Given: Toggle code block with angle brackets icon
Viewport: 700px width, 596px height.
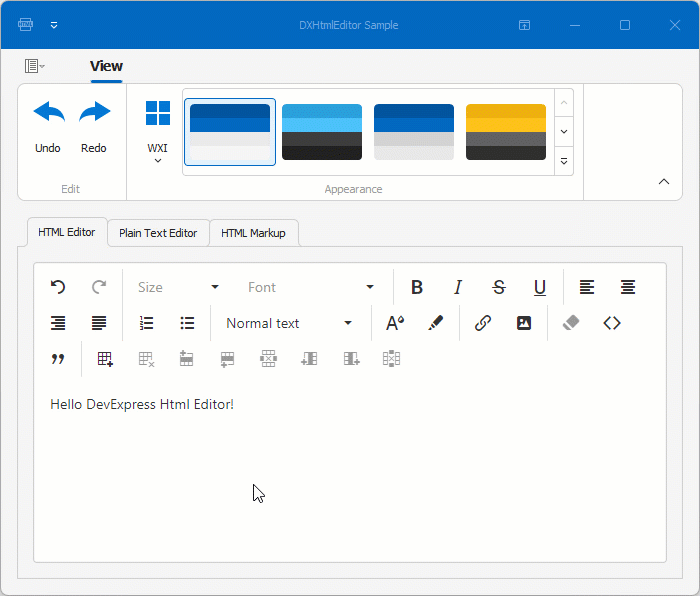Looking at the screenshot, I should [612, 323].
